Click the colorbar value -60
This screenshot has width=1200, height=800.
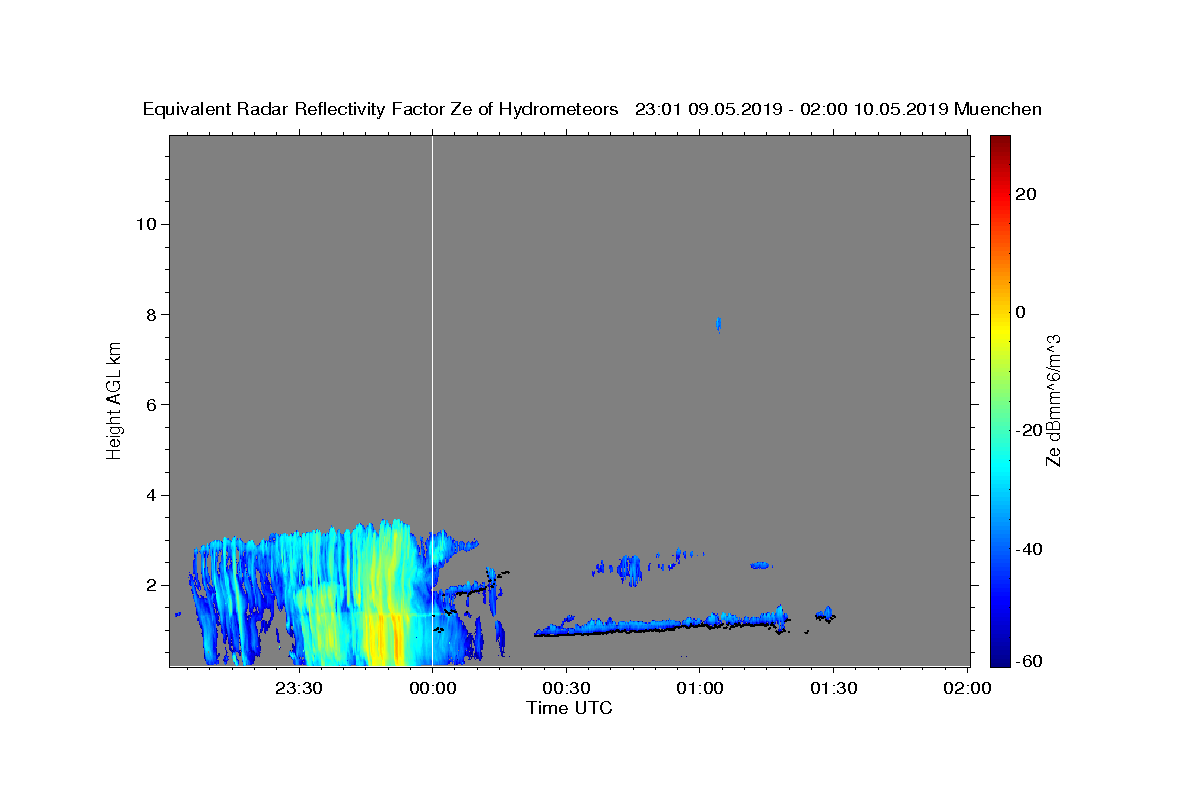1029,661
